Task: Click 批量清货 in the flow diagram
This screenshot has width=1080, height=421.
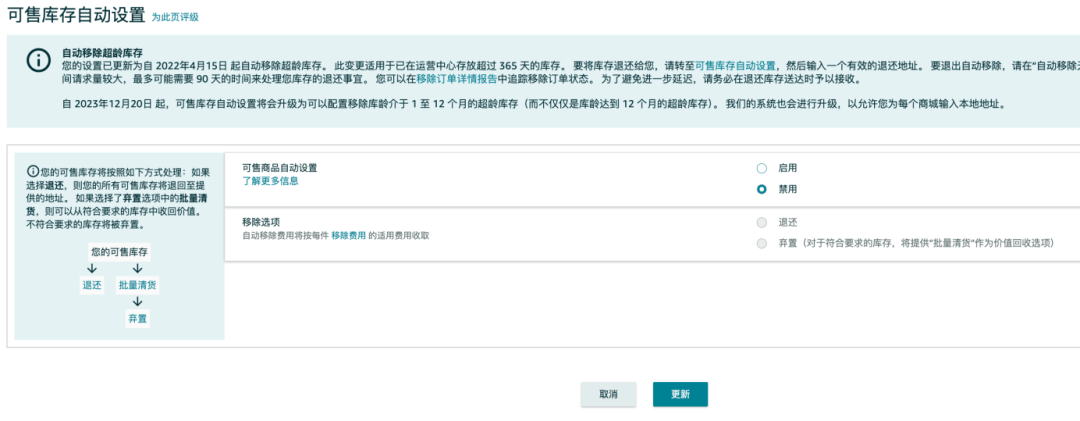Action: click(137, 285)
